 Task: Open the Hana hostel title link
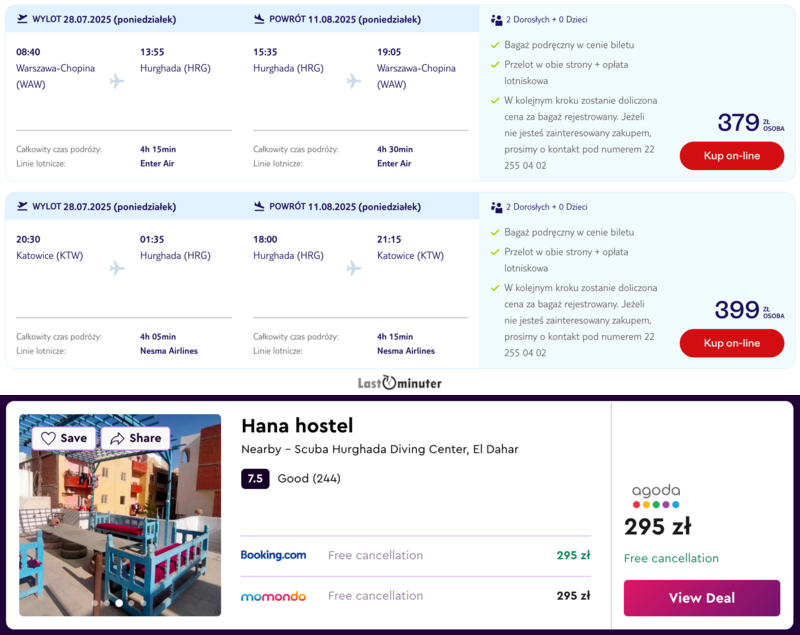297,426
